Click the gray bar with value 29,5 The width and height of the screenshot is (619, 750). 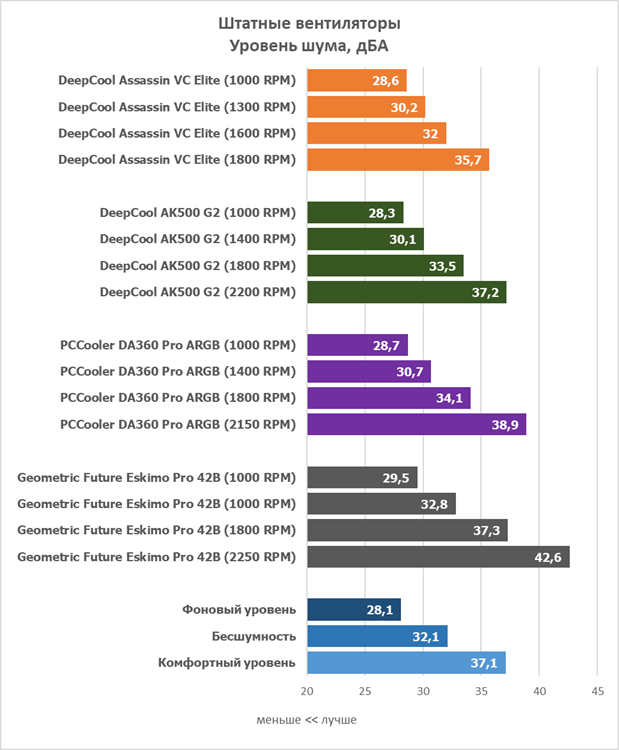click(x=362, y=477)
